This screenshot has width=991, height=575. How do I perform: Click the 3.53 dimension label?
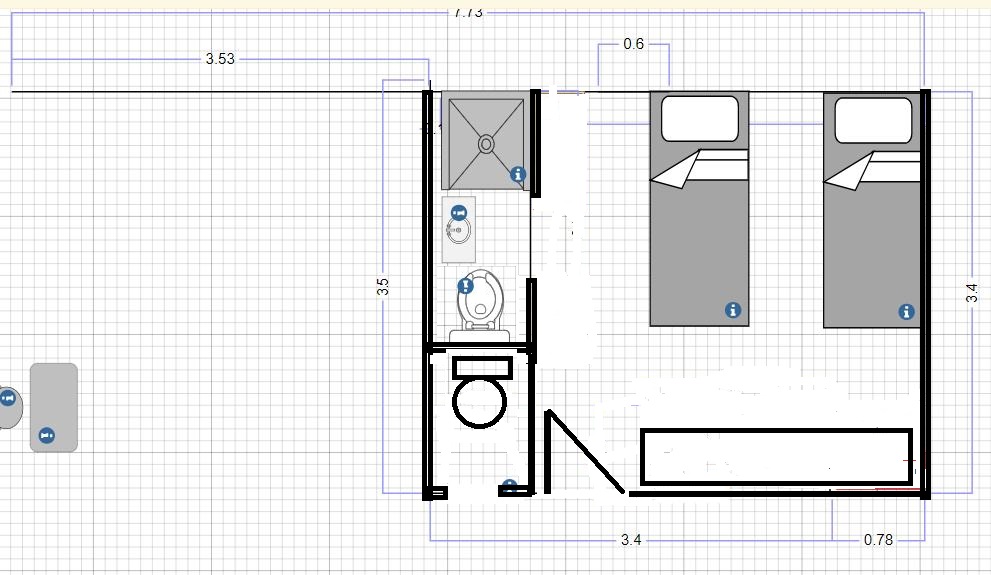pyautogui.click(x=220, y=59)
